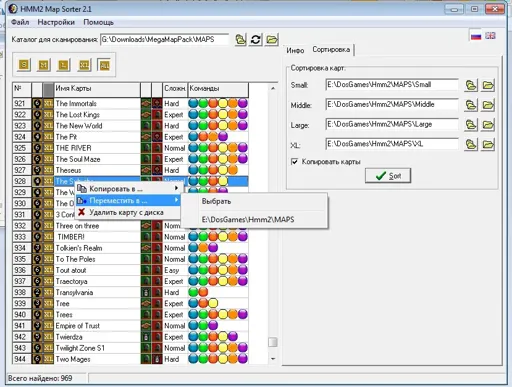Expand the Переместить в submenu arrow
512x387 pixels.
tap(176, 200)
